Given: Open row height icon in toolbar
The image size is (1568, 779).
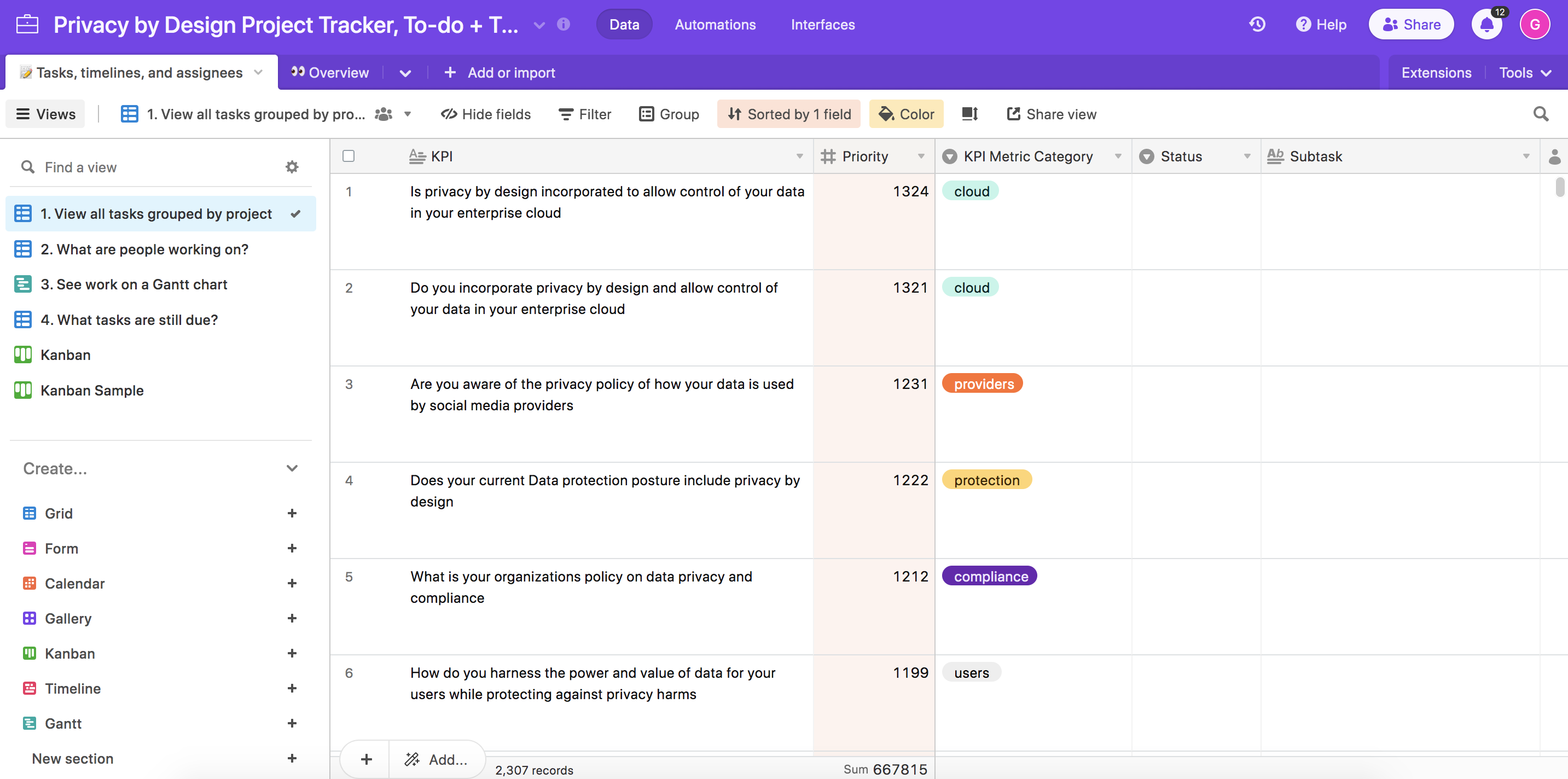Looking at the screenshot, I should 969,114.
